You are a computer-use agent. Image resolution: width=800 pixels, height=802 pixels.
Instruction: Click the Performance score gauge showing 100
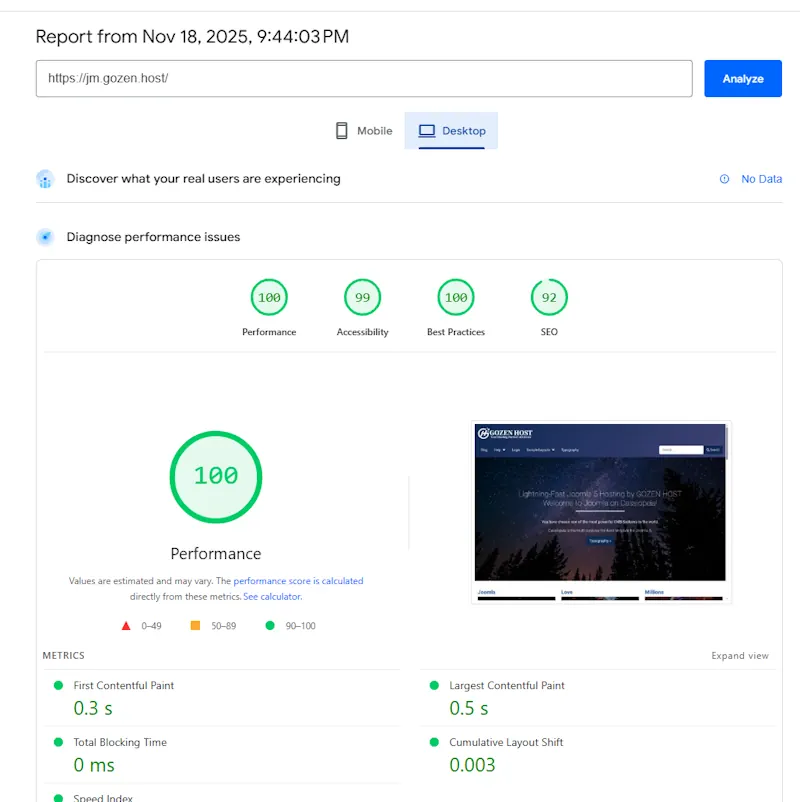269,297
